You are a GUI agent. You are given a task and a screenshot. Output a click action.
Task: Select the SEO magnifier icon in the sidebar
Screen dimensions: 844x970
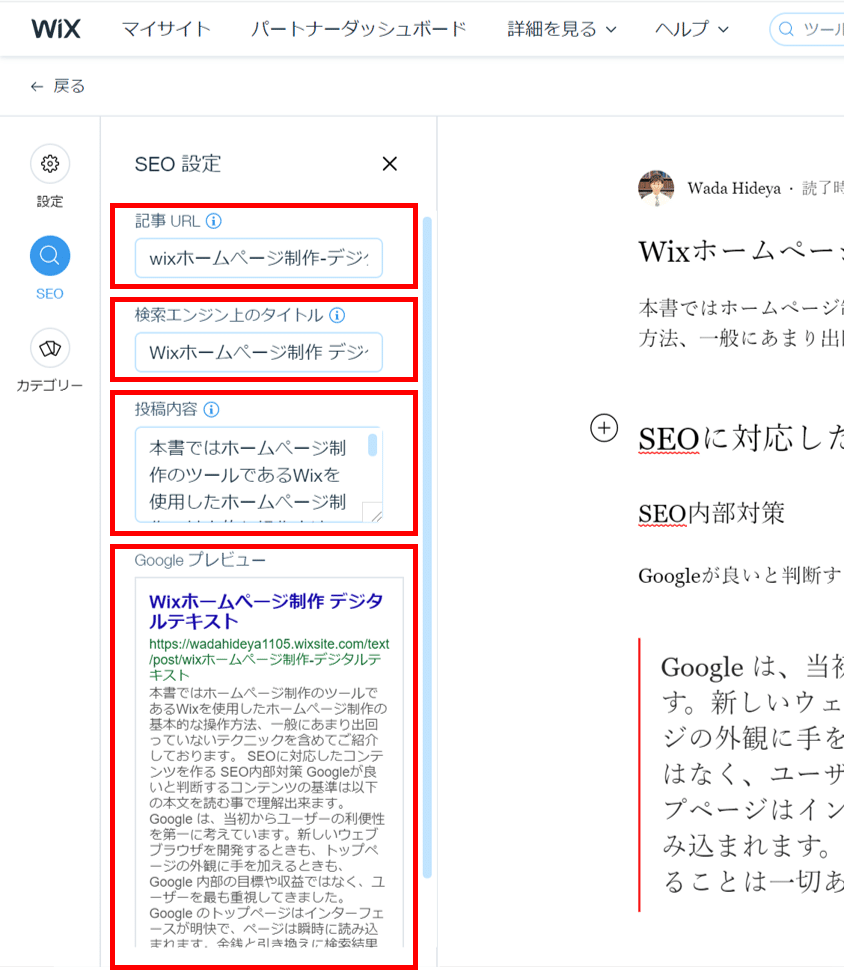[x=49, y=257]
